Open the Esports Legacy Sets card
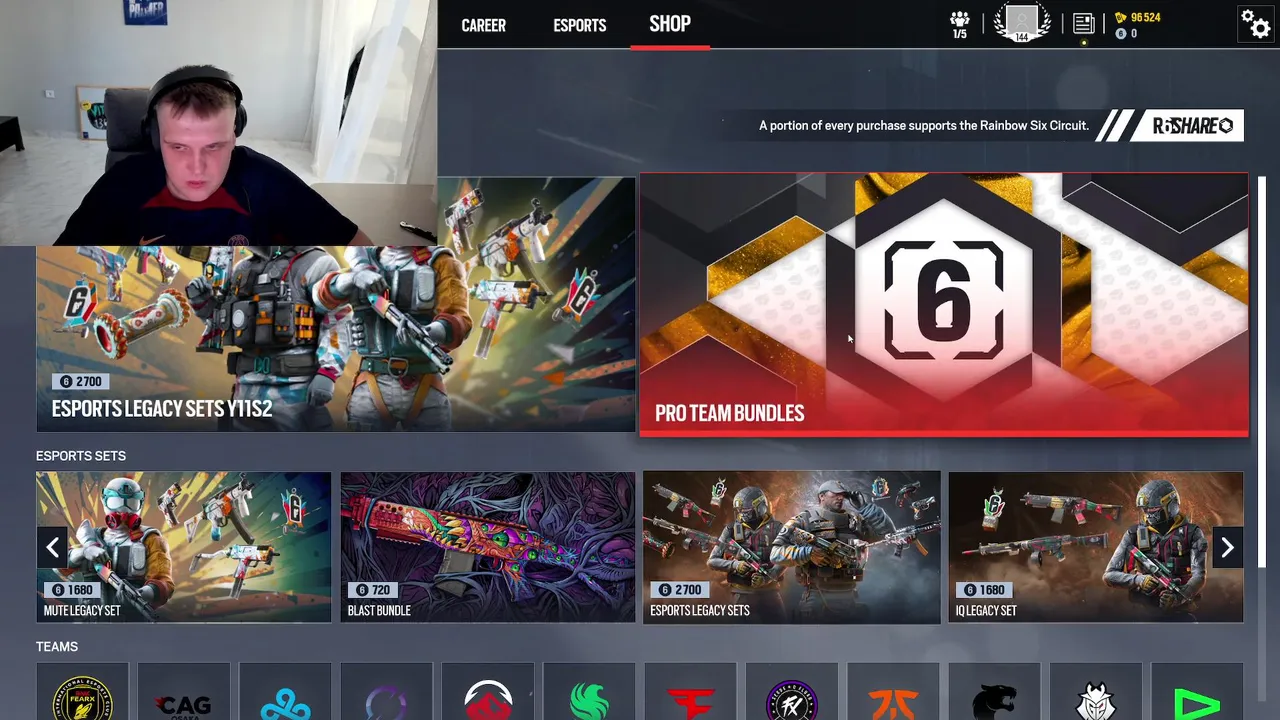 click(x=791, y=547)
